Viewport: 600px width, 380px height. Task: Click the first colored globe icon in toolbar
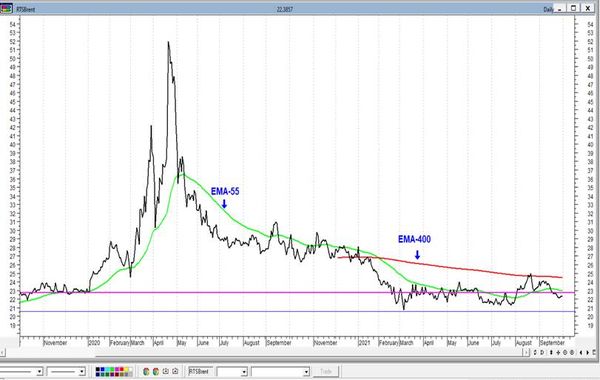146,372
